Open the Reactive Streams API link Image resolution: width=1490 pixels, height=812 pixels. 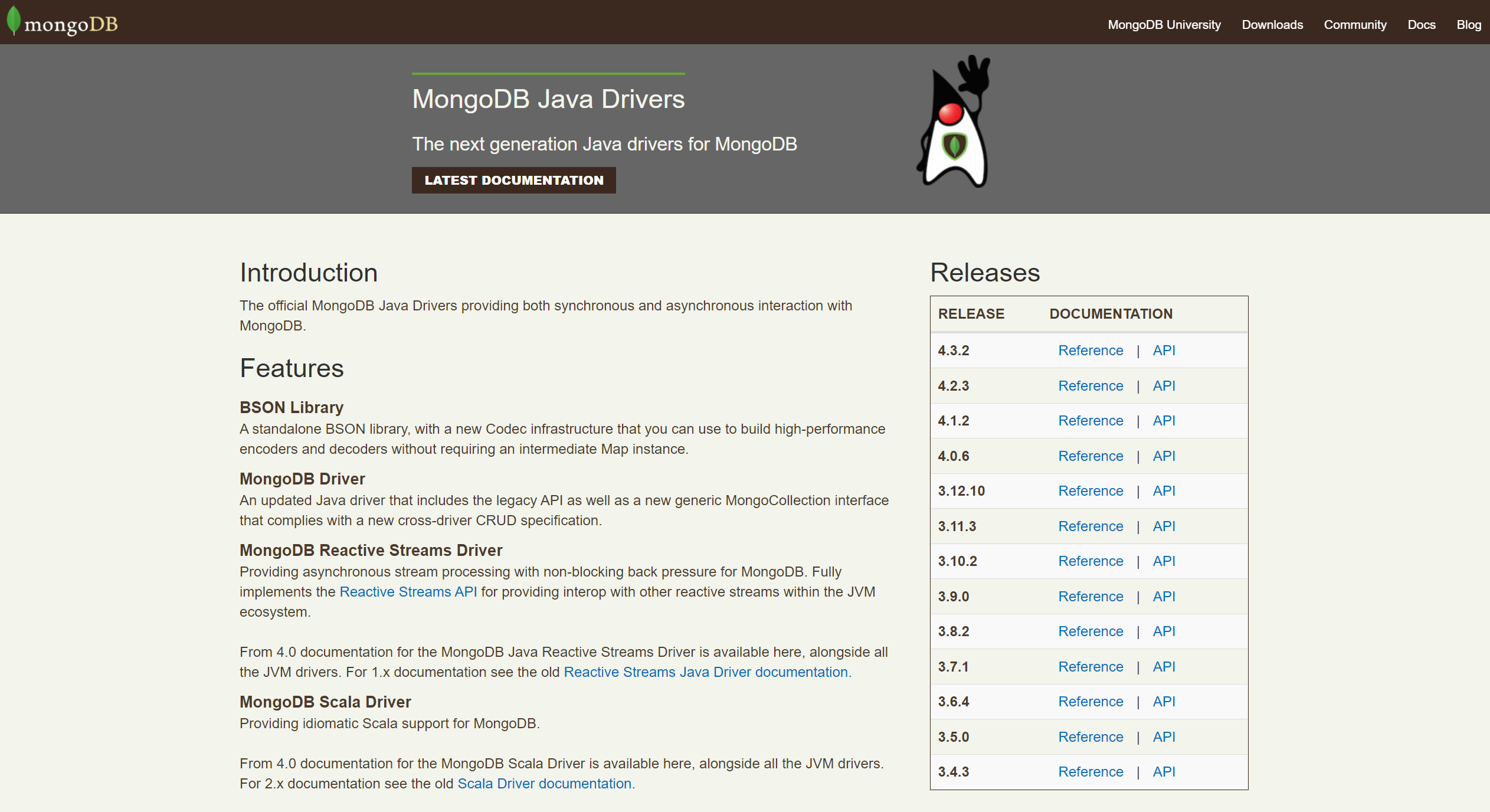pos(408,592)
